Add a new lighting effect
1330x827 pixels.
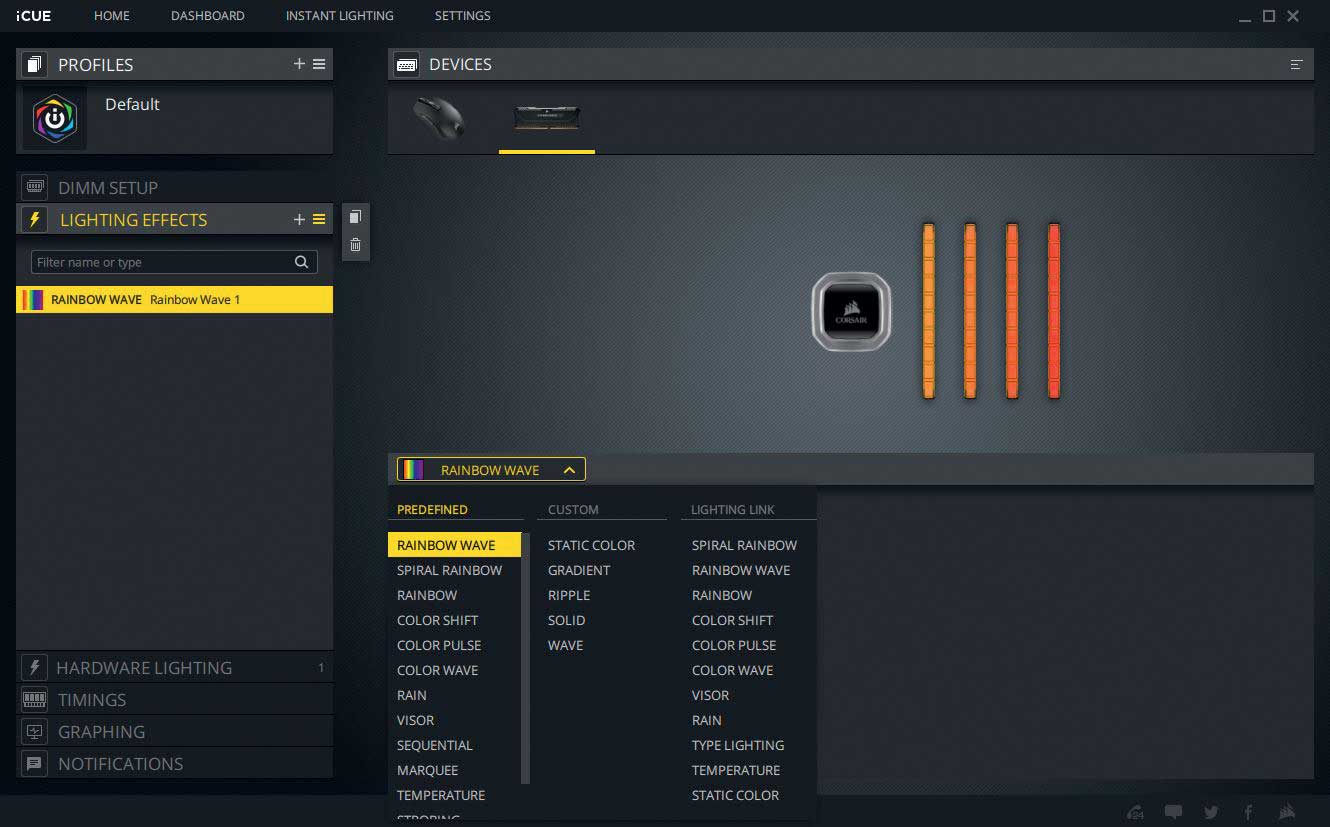coord(299,220)
